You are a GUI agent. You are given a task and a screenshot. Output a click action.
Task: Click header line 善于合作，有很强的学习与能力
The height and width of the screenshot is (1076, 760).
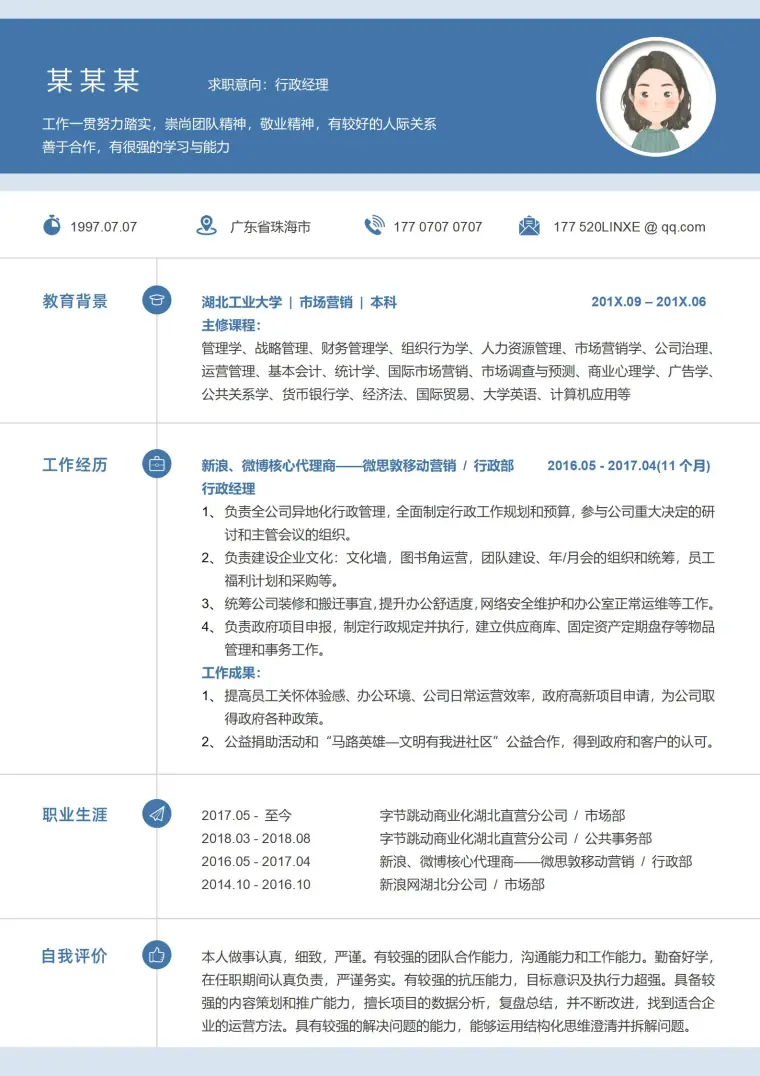click(x=136, y=147)
